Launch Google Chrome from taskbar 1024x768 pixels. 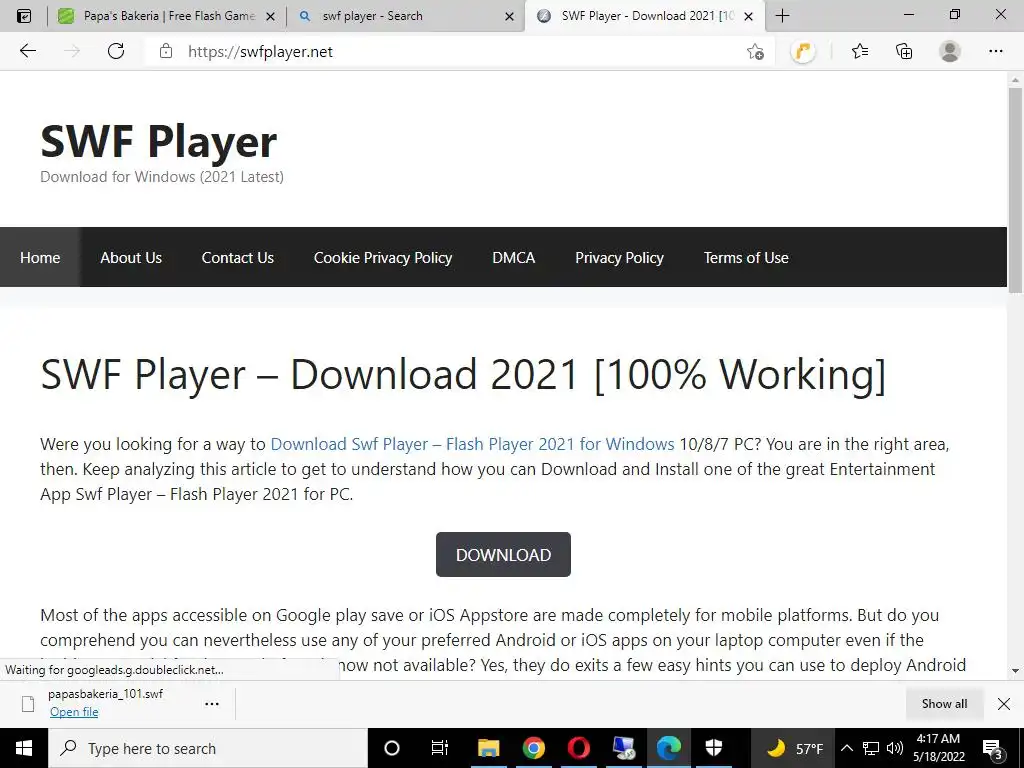pos(534,748)
